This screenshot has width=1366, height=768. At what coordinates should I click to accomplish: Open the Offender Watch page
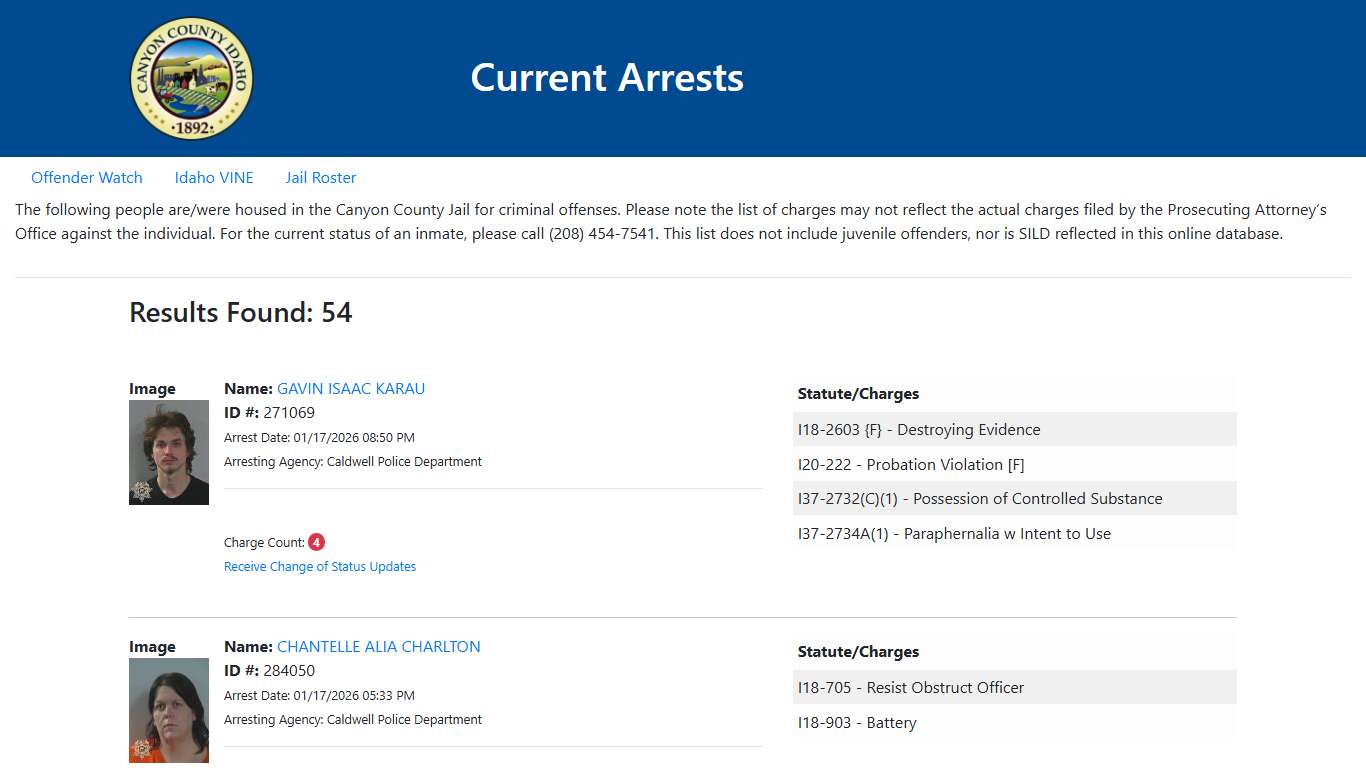pos(87,177)
